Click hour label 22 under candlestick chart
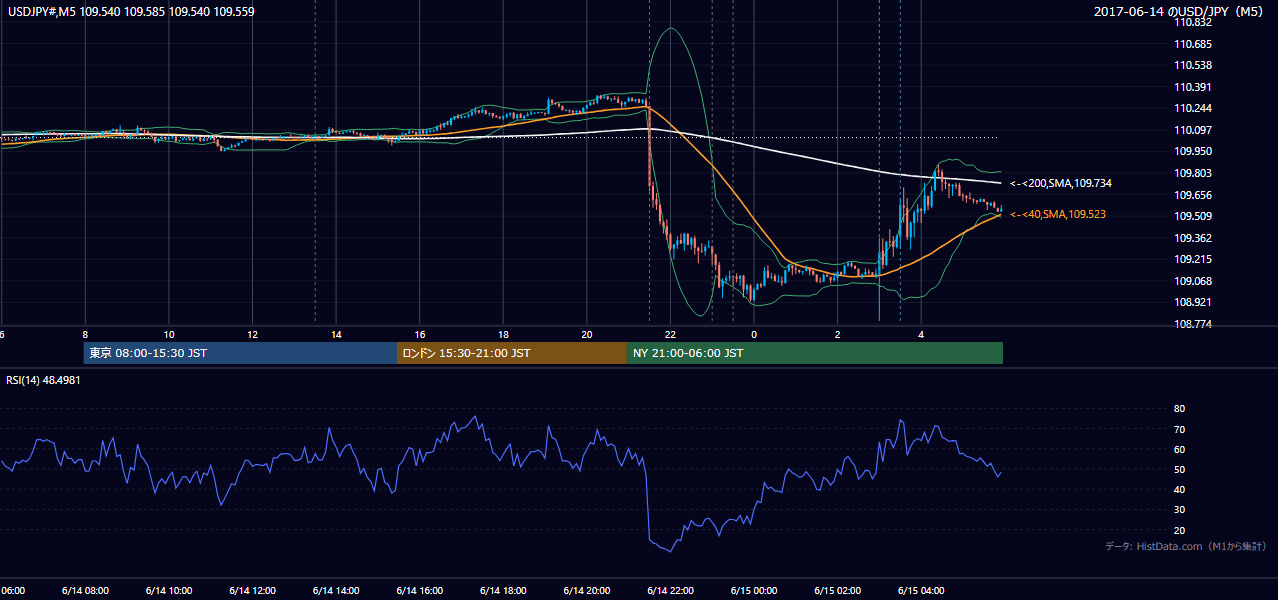Image resolution: width=1278 pixels, height=600 pixels. 670,334
